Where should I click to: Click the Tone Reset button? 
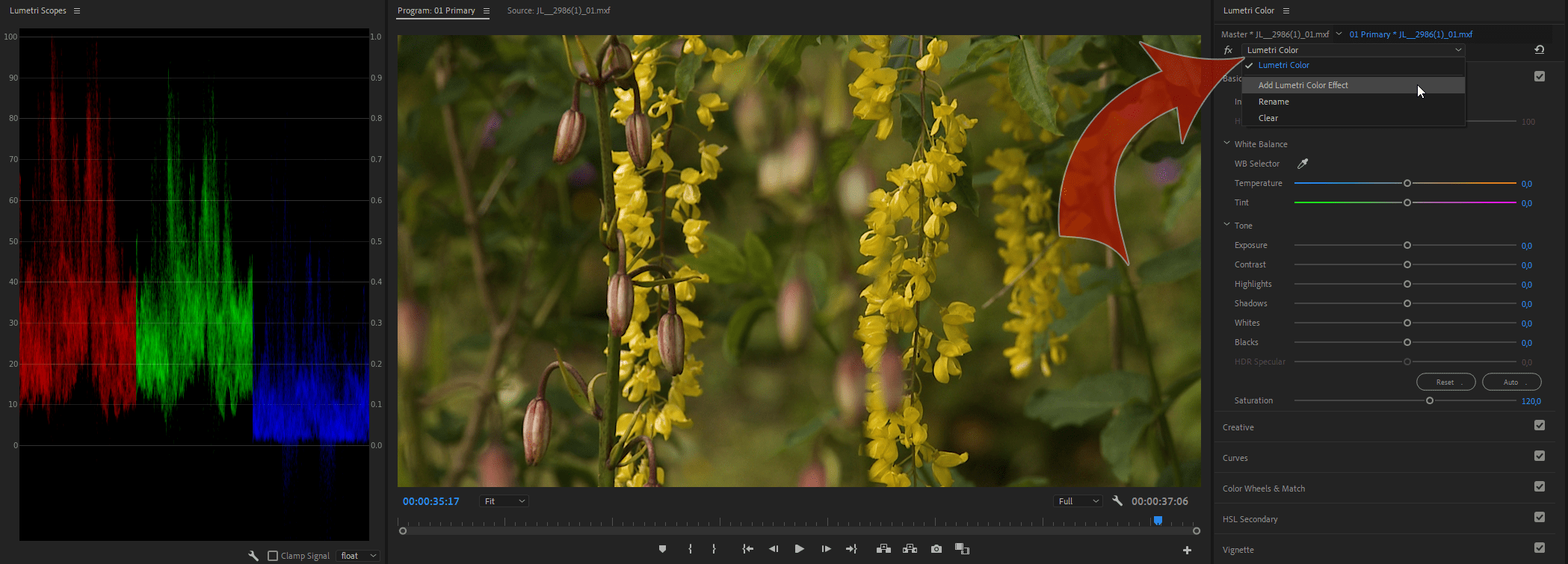click(1446, 382)
